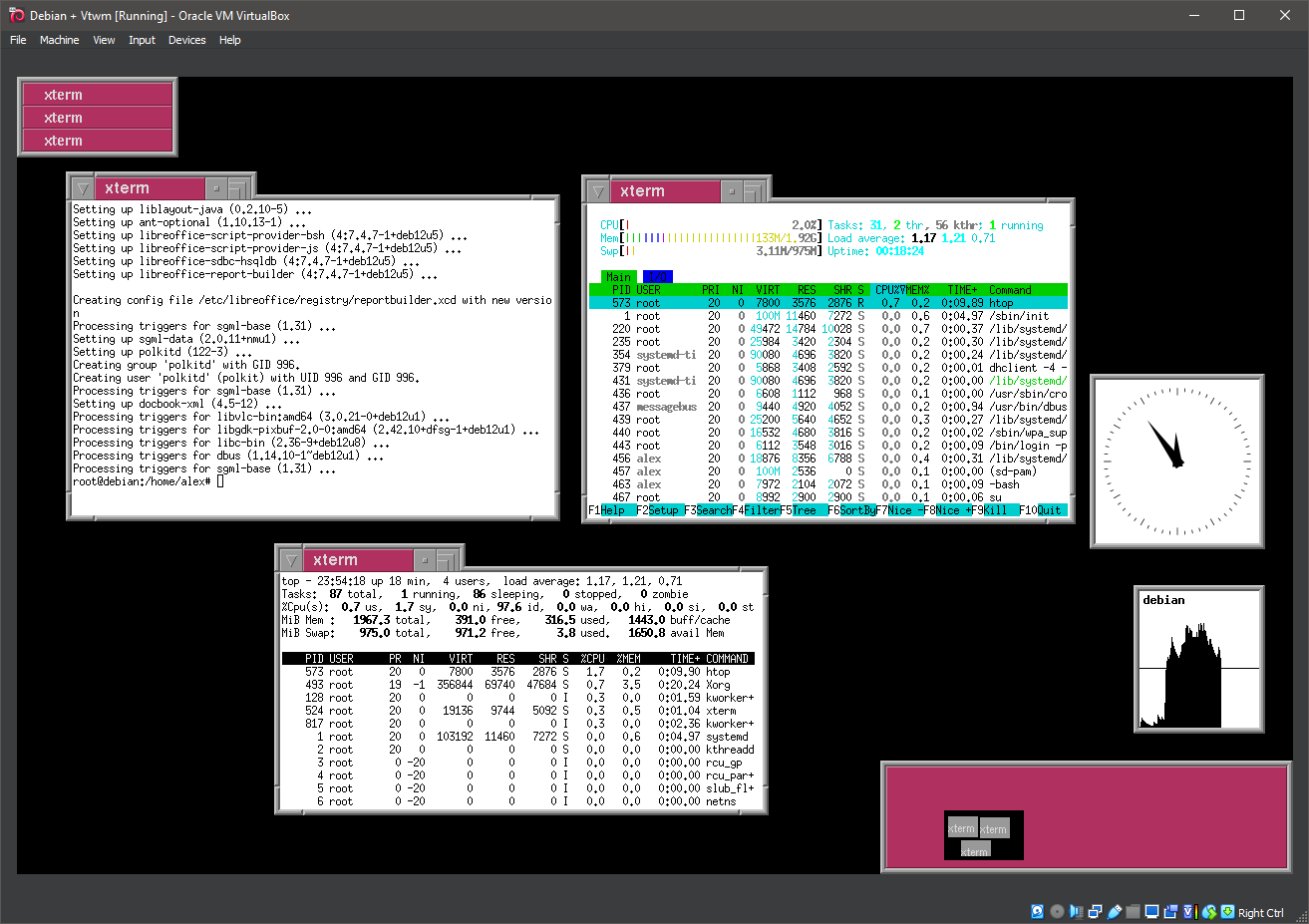The height and width of the screenshot is (924, 1309).
Task: Open the Devices menu
Action: 186,40
